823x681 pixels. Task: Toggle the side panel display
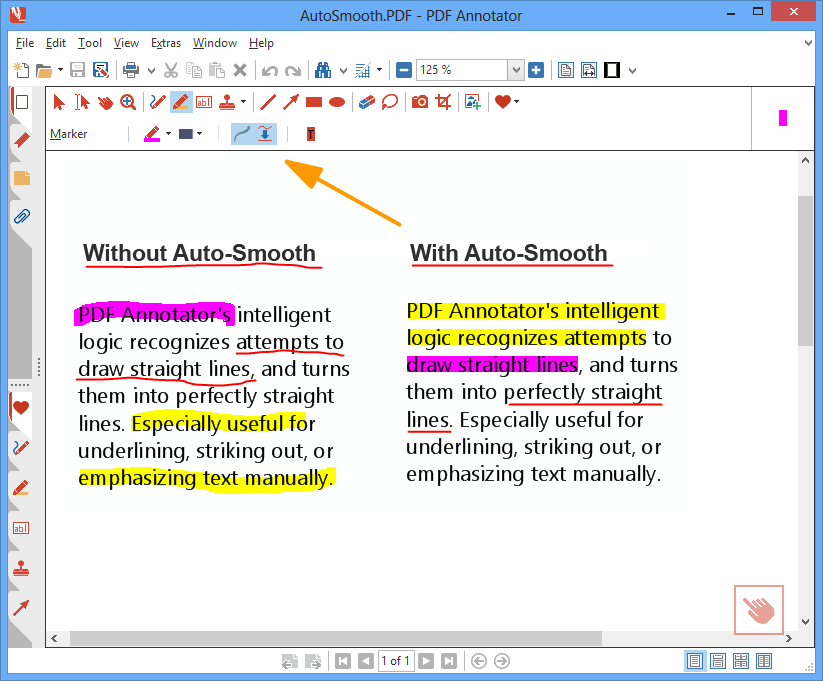coord(610,70)
